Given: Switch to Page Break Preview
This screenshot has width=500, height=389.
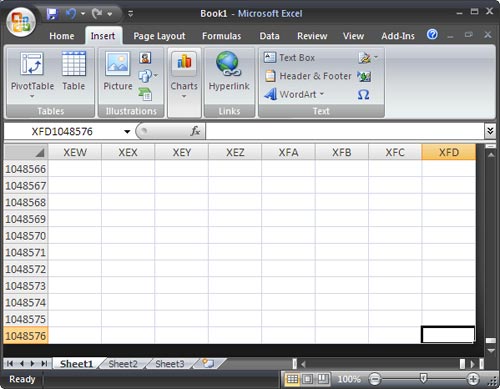Looking at the screenshot, I should click(323, 379).
